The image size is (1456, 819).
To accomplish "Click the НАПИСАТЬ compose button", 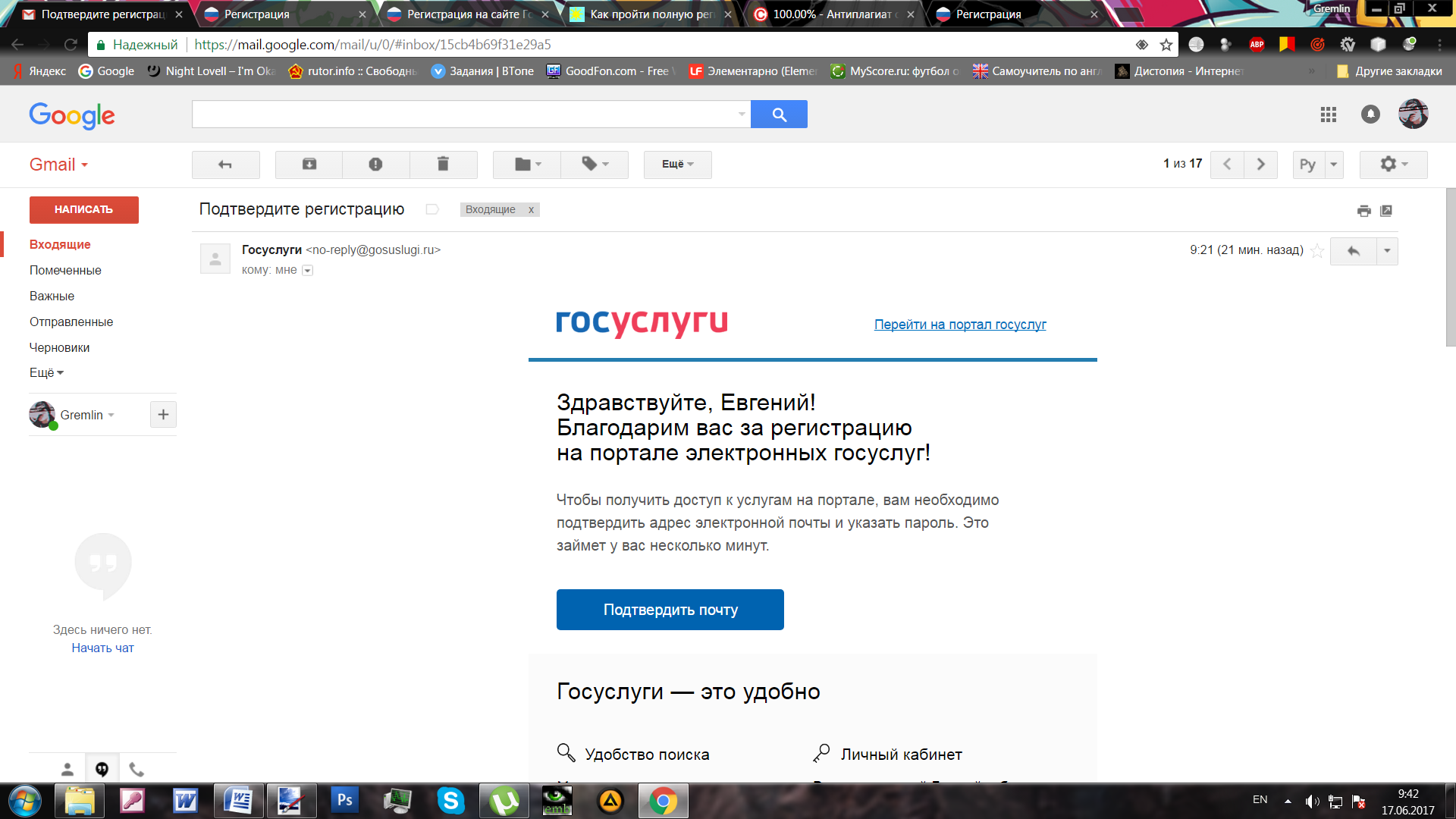I will click(83, 210).
